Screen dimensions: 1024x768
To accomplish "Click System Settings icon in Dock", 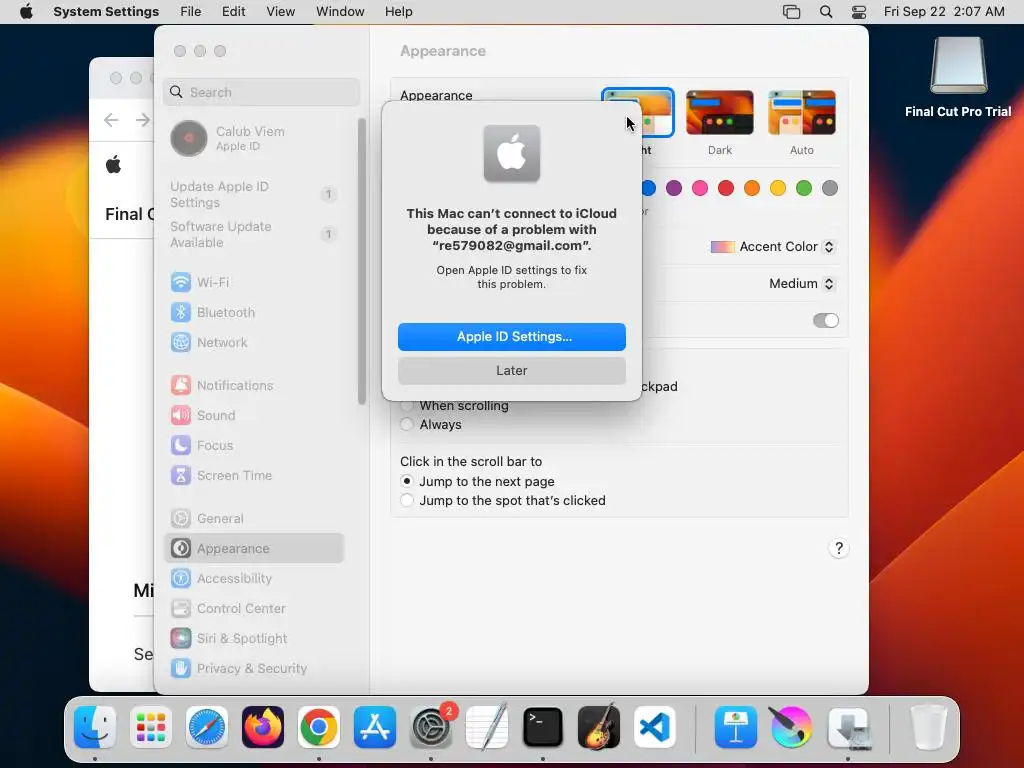I will click(x=431, y=727).
